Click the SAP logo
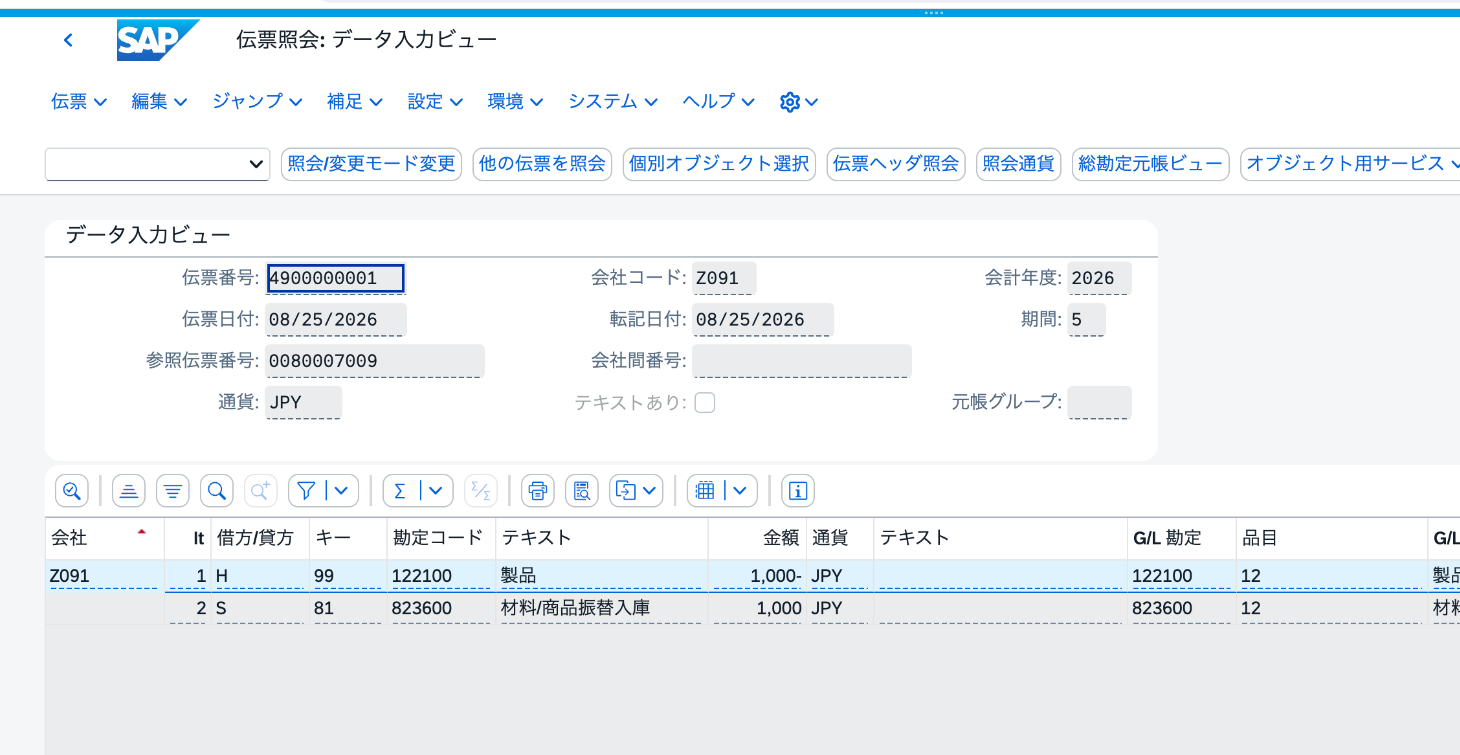This screenshot has height=755, width=1460. (158, 40)
